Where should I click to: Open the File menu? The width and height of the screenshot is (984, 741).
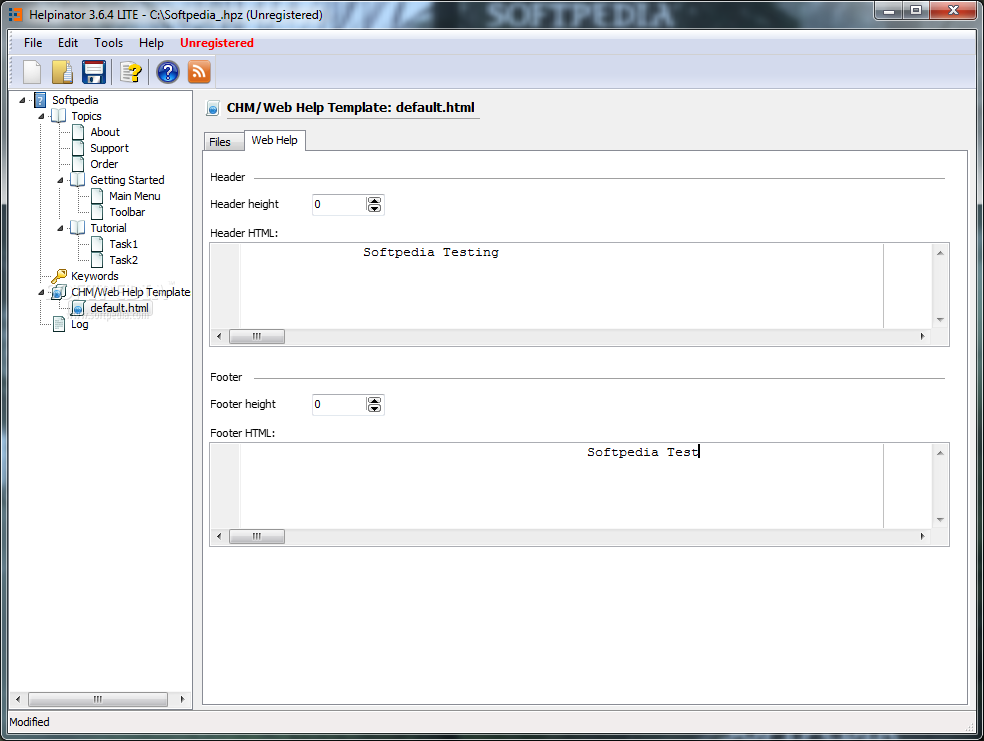tap(33, 43)
